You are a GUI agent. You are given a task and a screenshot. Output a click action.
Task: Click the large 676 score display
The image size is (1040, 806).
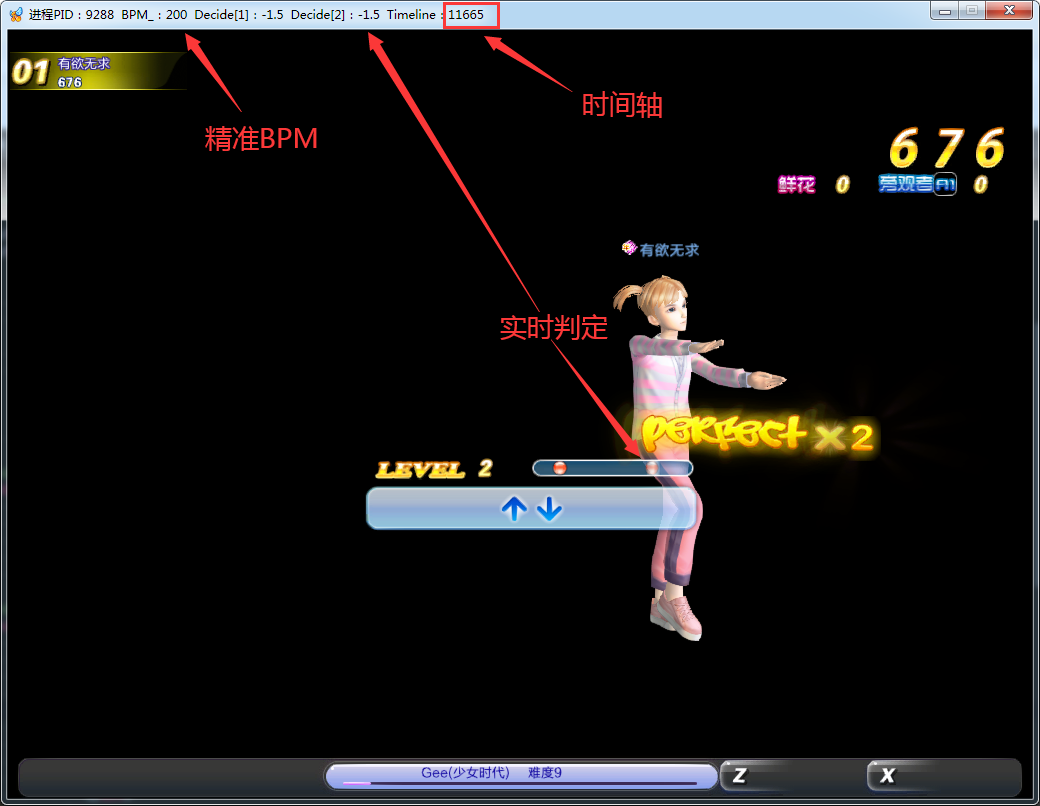pyautogui.click(x=946, y=148)
